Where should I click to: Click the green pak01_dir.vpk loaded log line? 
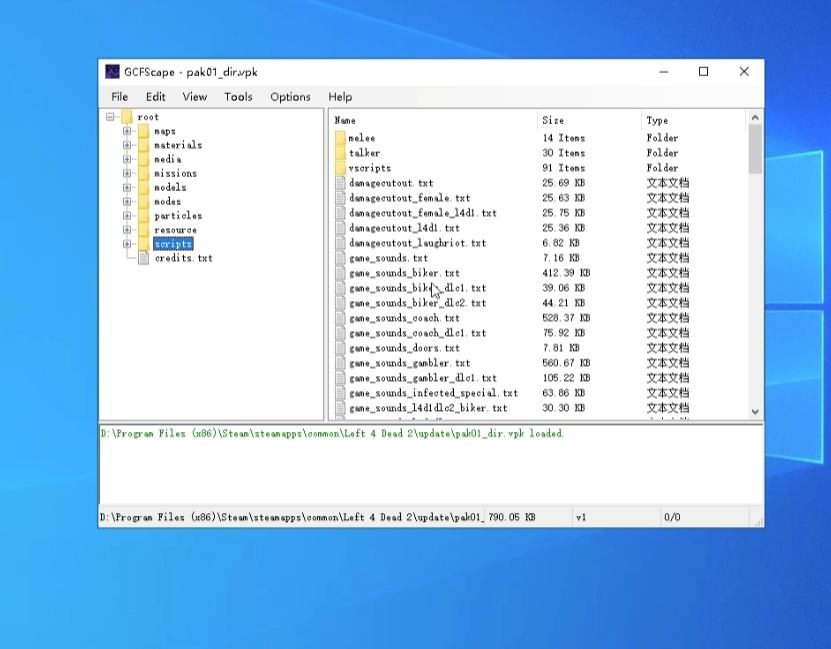332,433
